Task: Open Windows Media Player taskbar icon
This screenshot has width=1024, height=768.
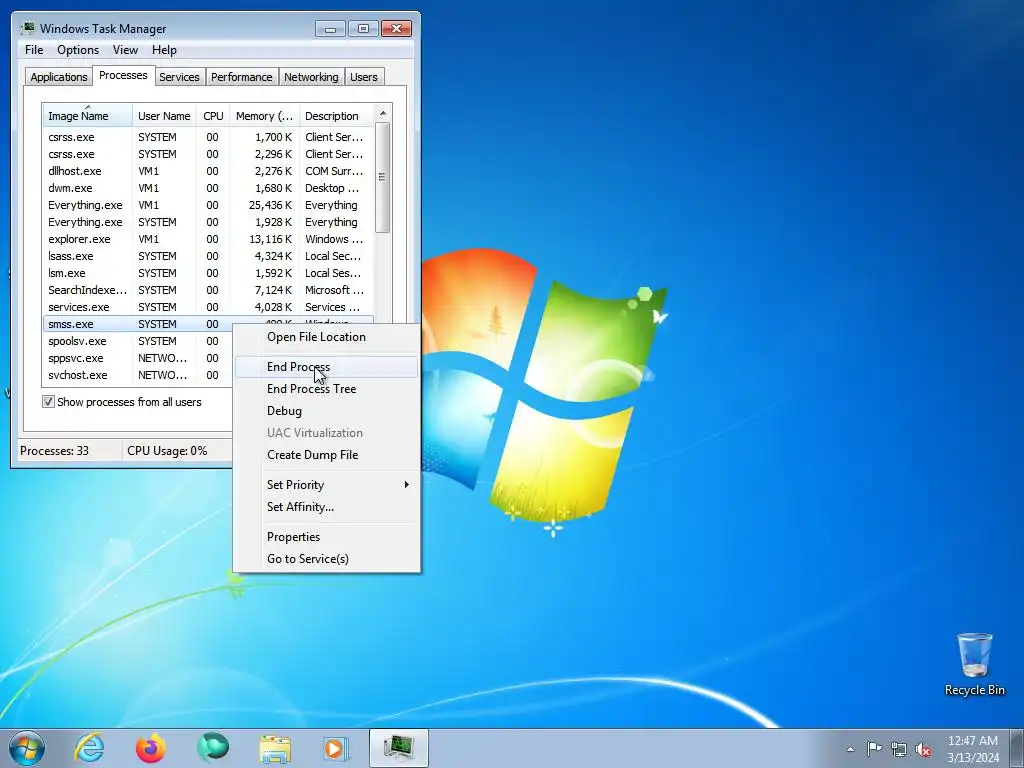Action: [x=336, y=748]
